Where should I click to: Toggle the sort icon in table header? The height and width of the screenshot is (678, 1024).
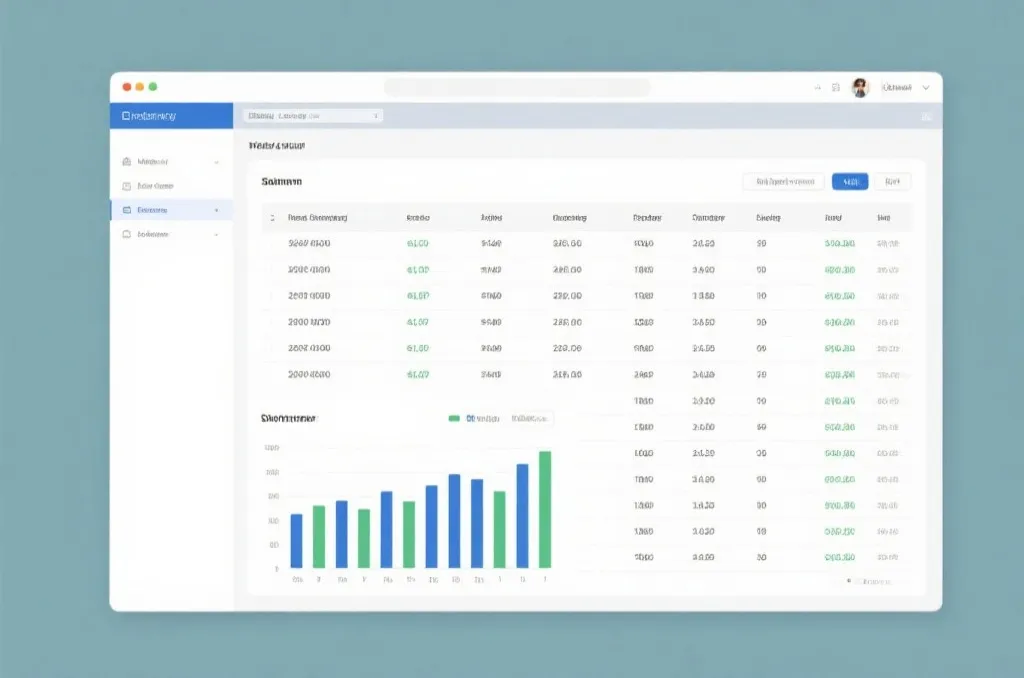[272, 218]
